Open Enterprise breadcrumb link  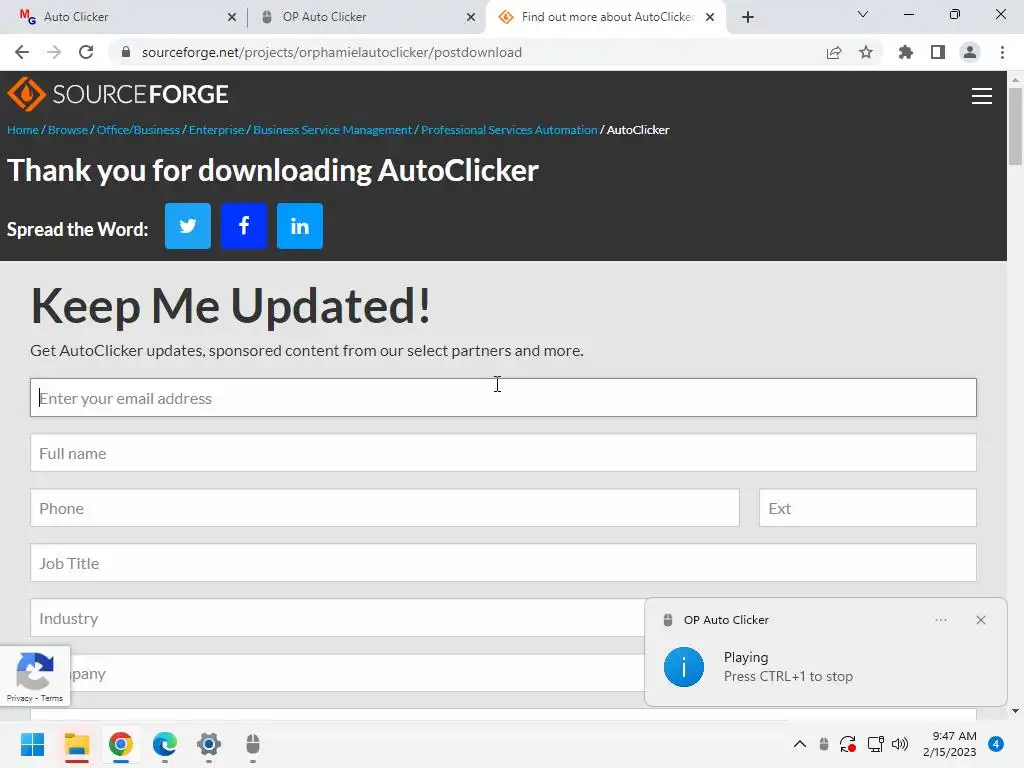[x=216, y=130]
